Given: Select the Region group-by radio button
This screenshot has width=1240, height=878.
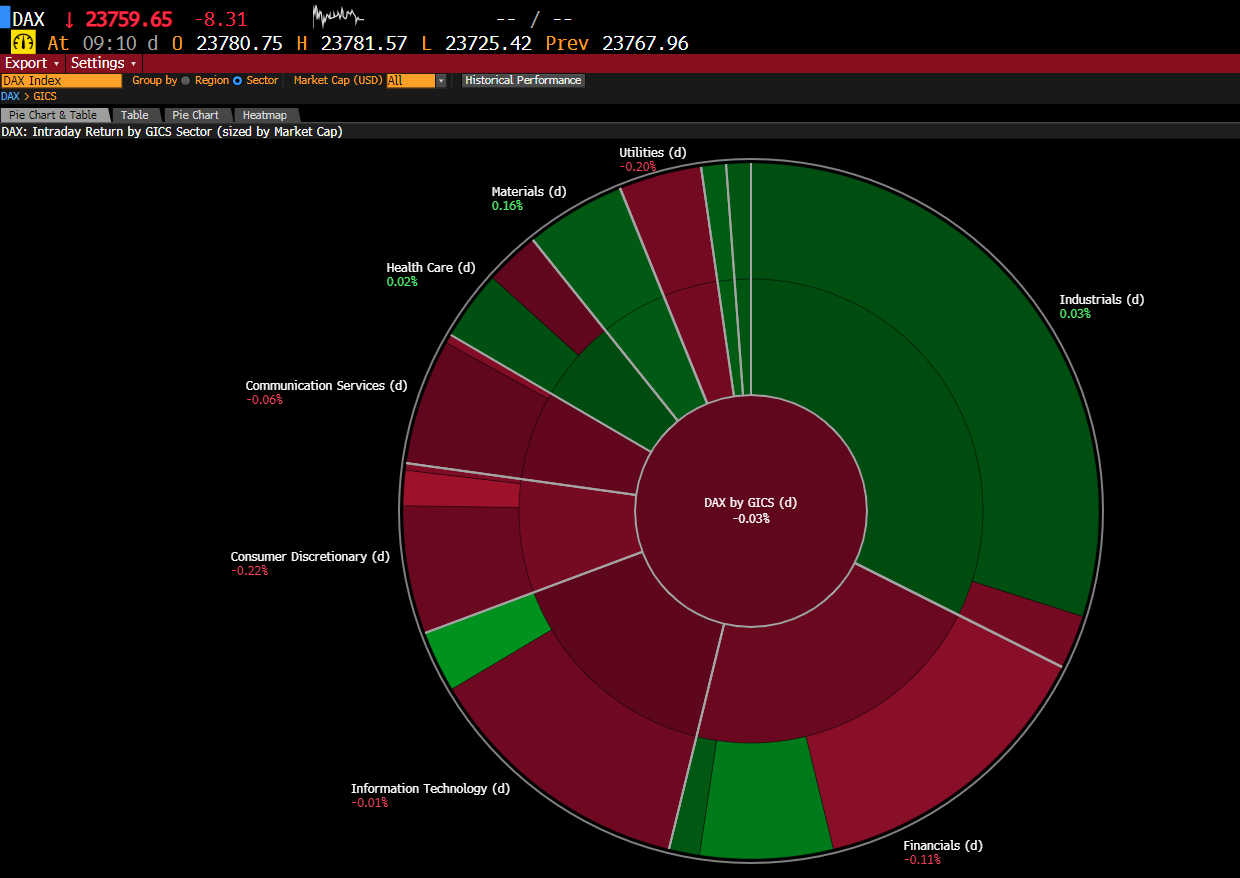Looking at the screenshot, I should 186,80.
